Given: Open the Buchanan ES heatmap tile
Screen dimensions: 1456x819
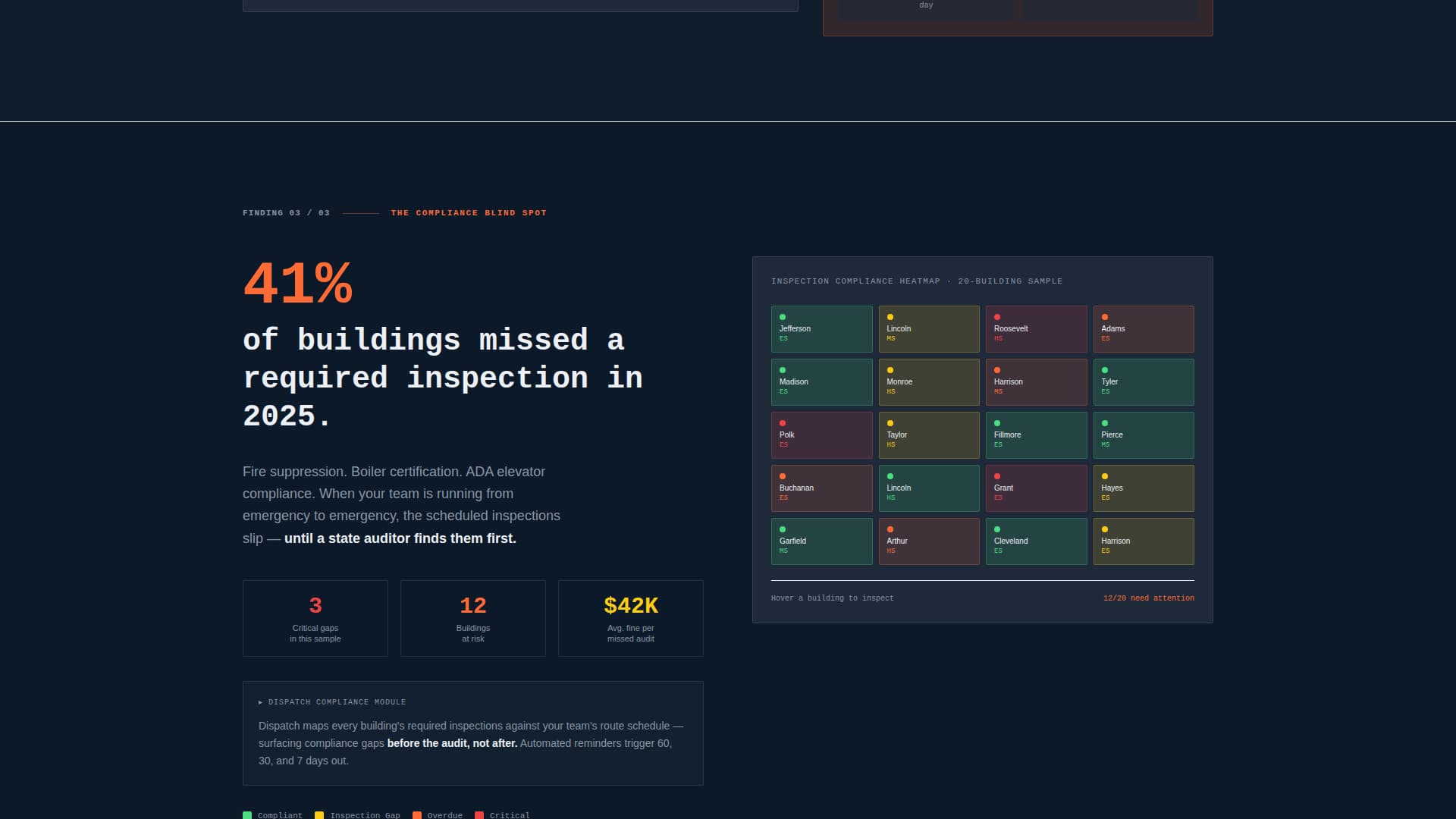Looking at the screenshot, I should pyautogui.click(x=821, y=488).
